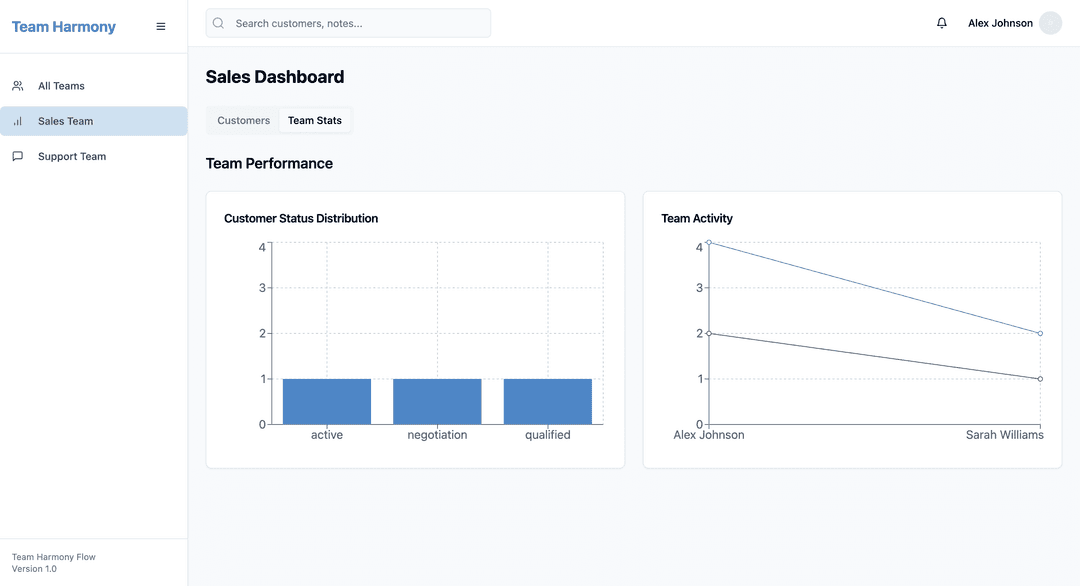Image resolution: width=1080 pixels, height=586 pixels.
Task: Click the Team Harmony logo link
Action: point(64,27)
